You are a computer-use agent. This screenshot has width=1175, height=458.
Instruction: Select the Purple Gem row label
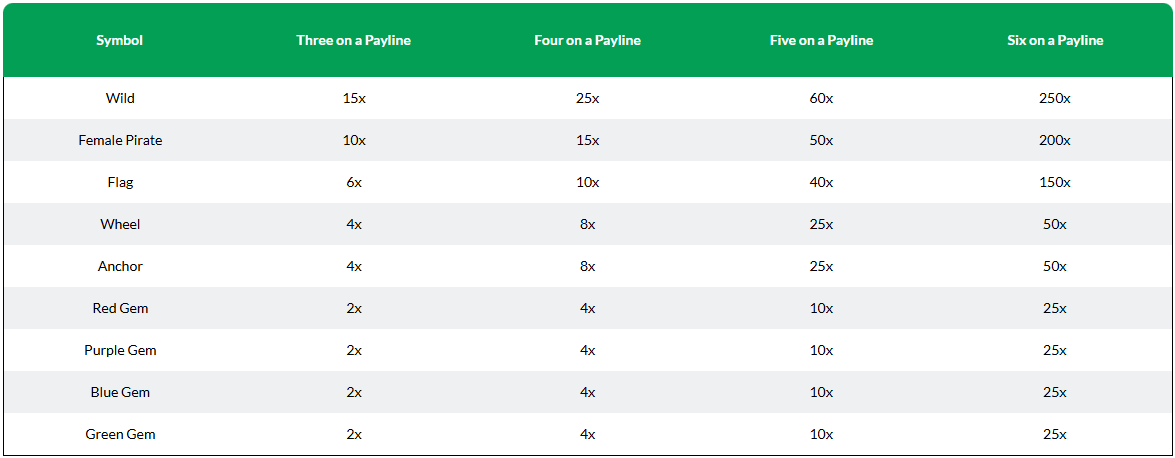120,350
